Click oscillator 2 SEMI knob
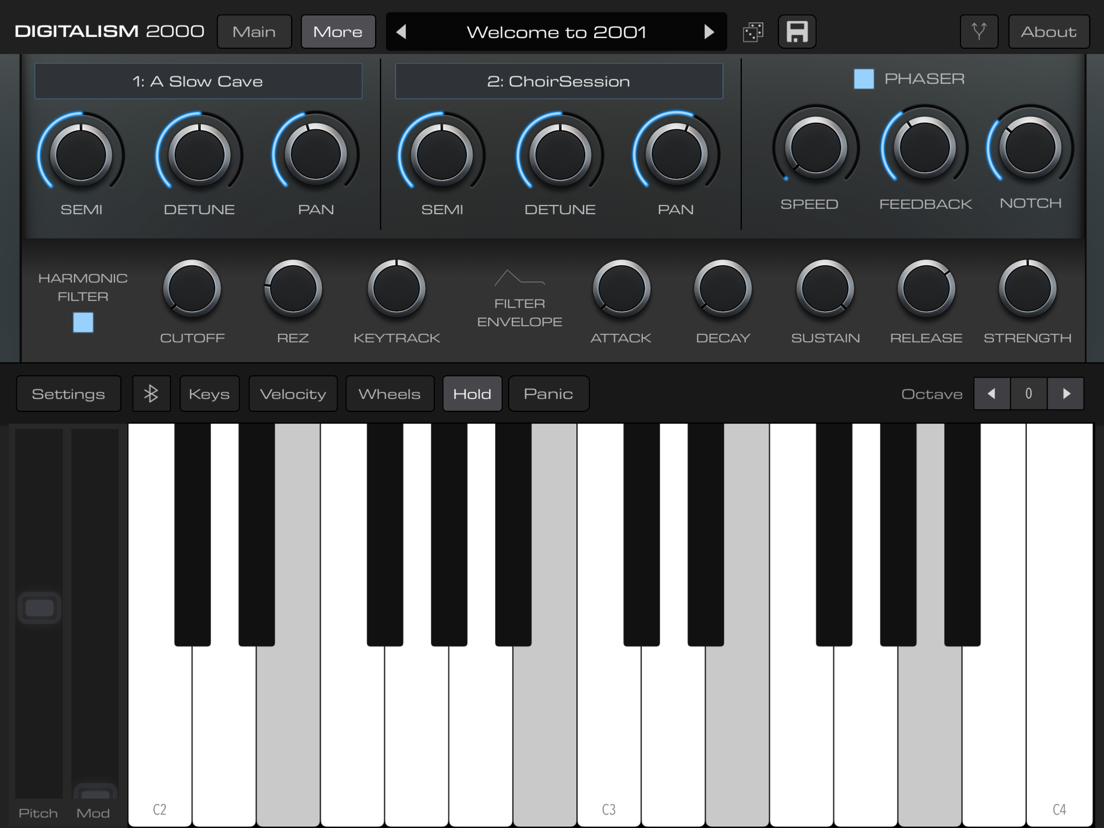The height and width of the screenshot is (828, 1104). (441, 153)
